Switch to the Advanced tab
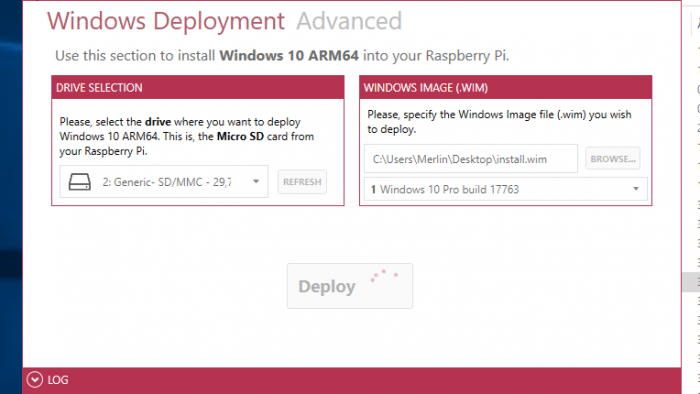This screenshot has width=700, height=394. [349, 21]
